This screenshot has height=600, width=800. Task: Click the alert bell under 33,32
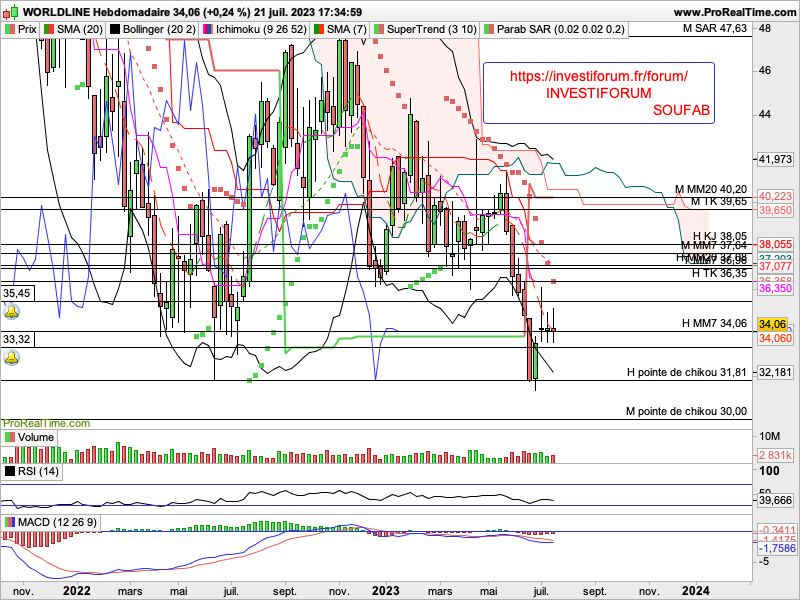(12, 358)
